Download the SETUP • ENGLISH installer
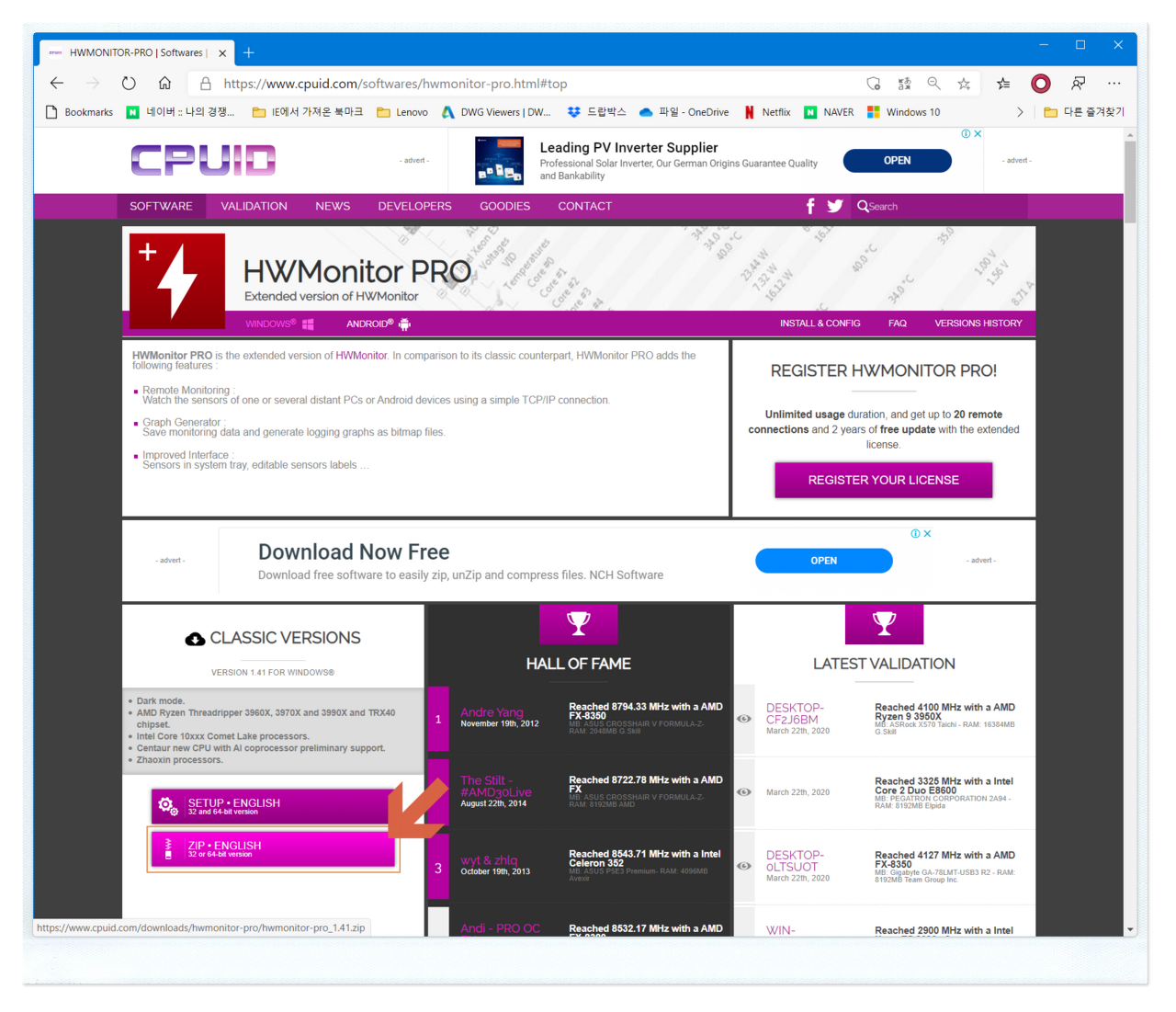The height and width of the screenshot is (1012, 1176). 273,806
